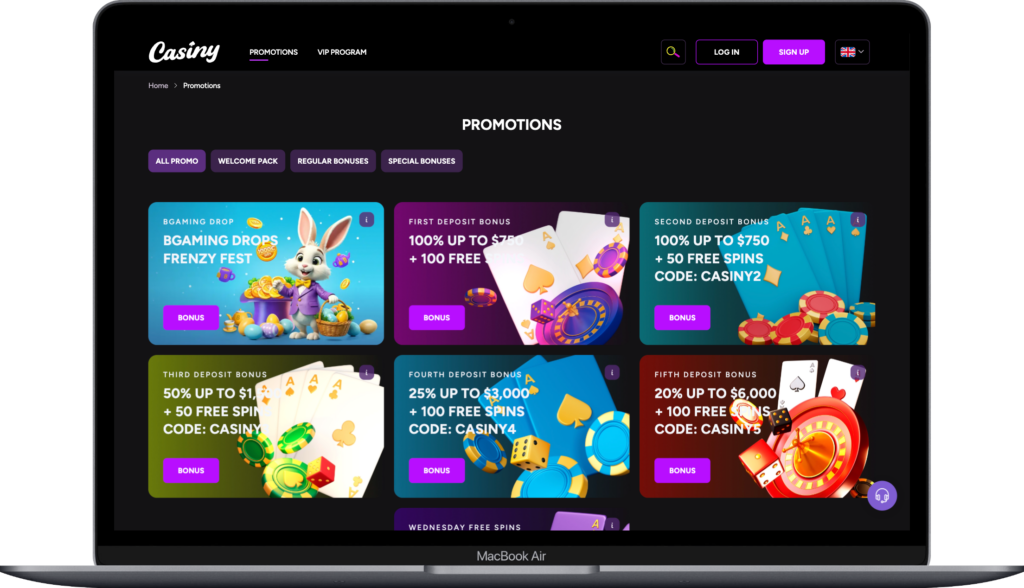The height and width of the screenshot is (588, 1024).
Task: Open the live chat headset icon
Action: 882,496
